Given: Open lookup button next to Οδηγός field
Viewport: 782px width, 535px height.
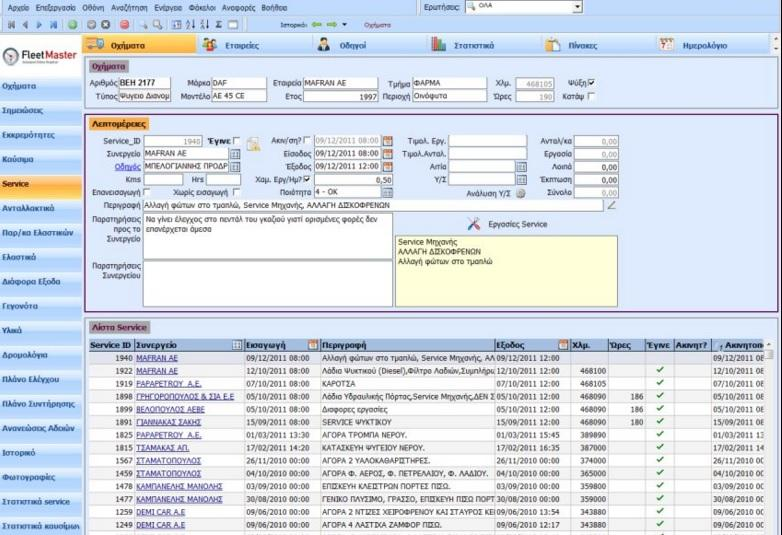Looking at the screenshot, I should (235, 167).
